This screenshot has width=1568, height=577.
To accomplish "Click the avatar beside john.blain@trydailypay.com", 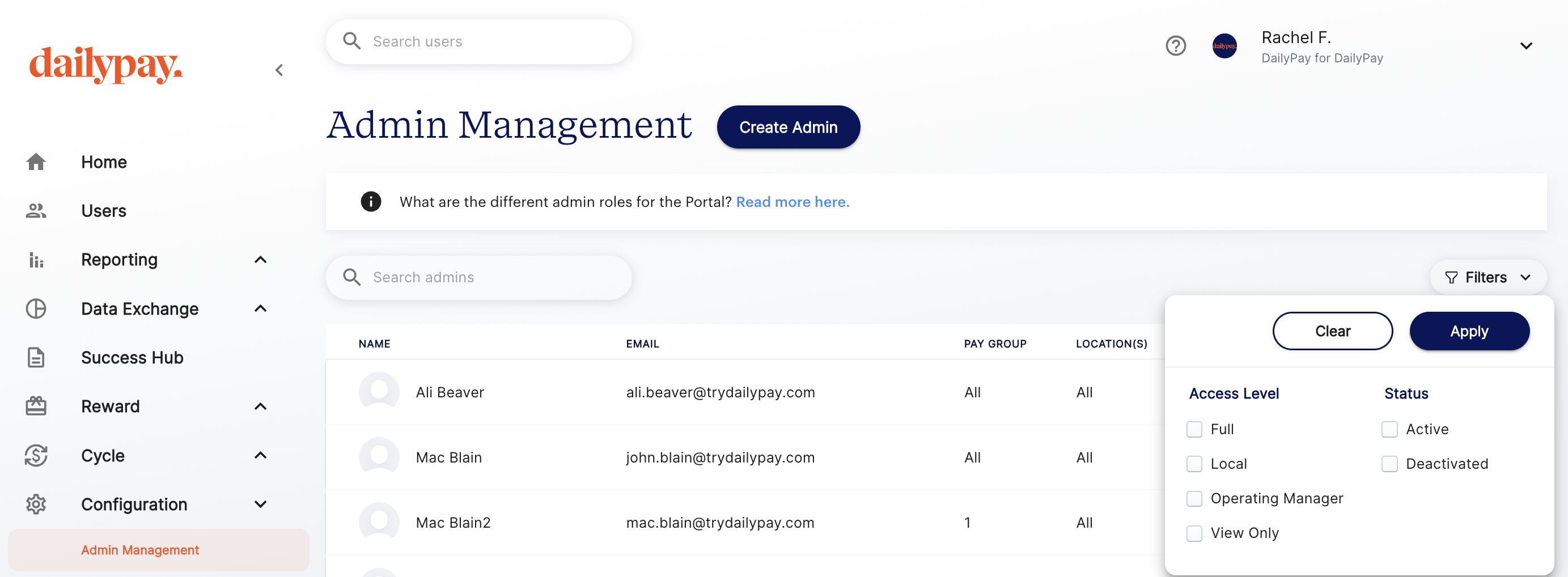I will coord(379,457).
